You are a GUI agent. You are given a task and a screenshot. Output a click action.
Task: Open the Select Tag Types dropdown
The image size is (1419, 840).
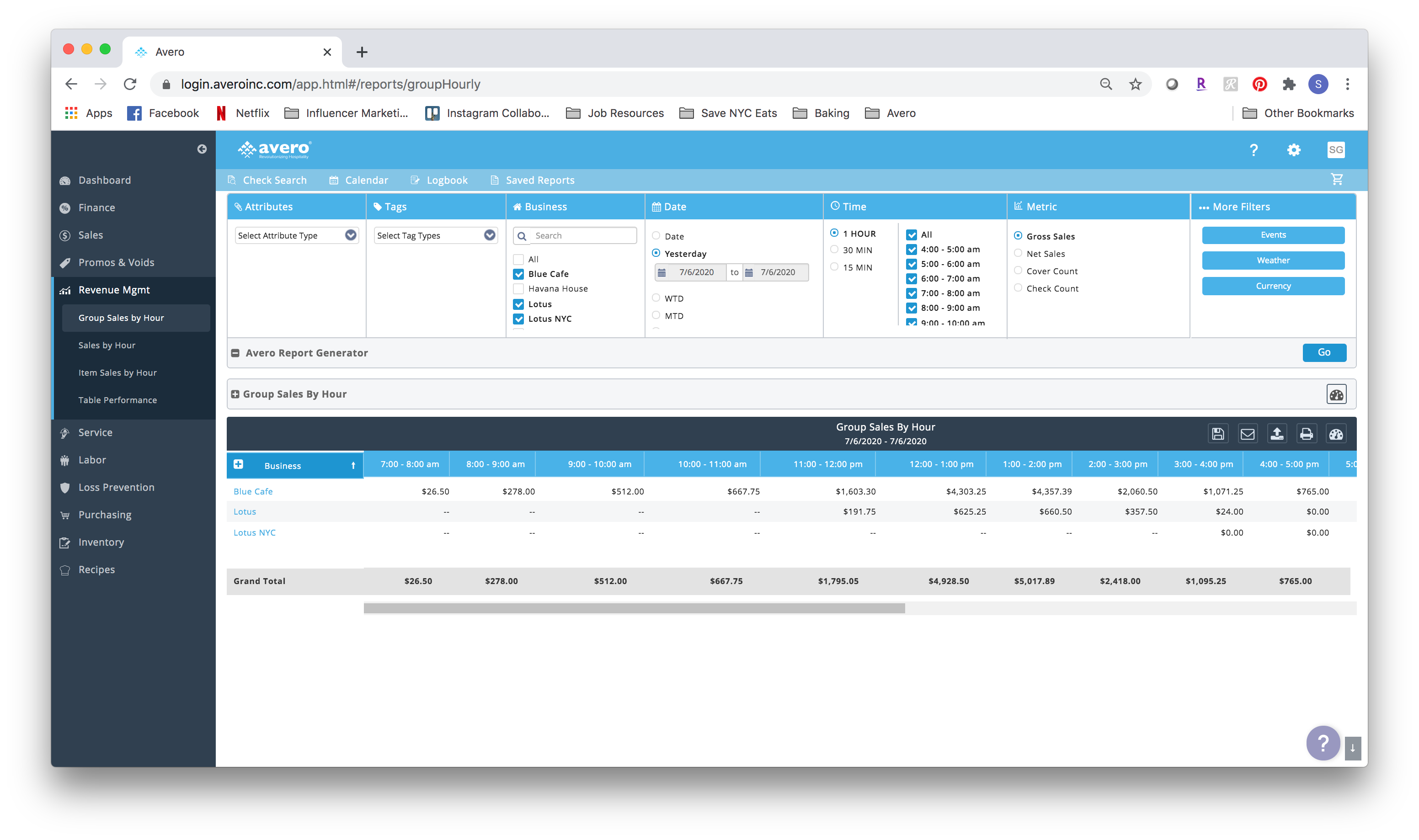click(x=435, y=235)
